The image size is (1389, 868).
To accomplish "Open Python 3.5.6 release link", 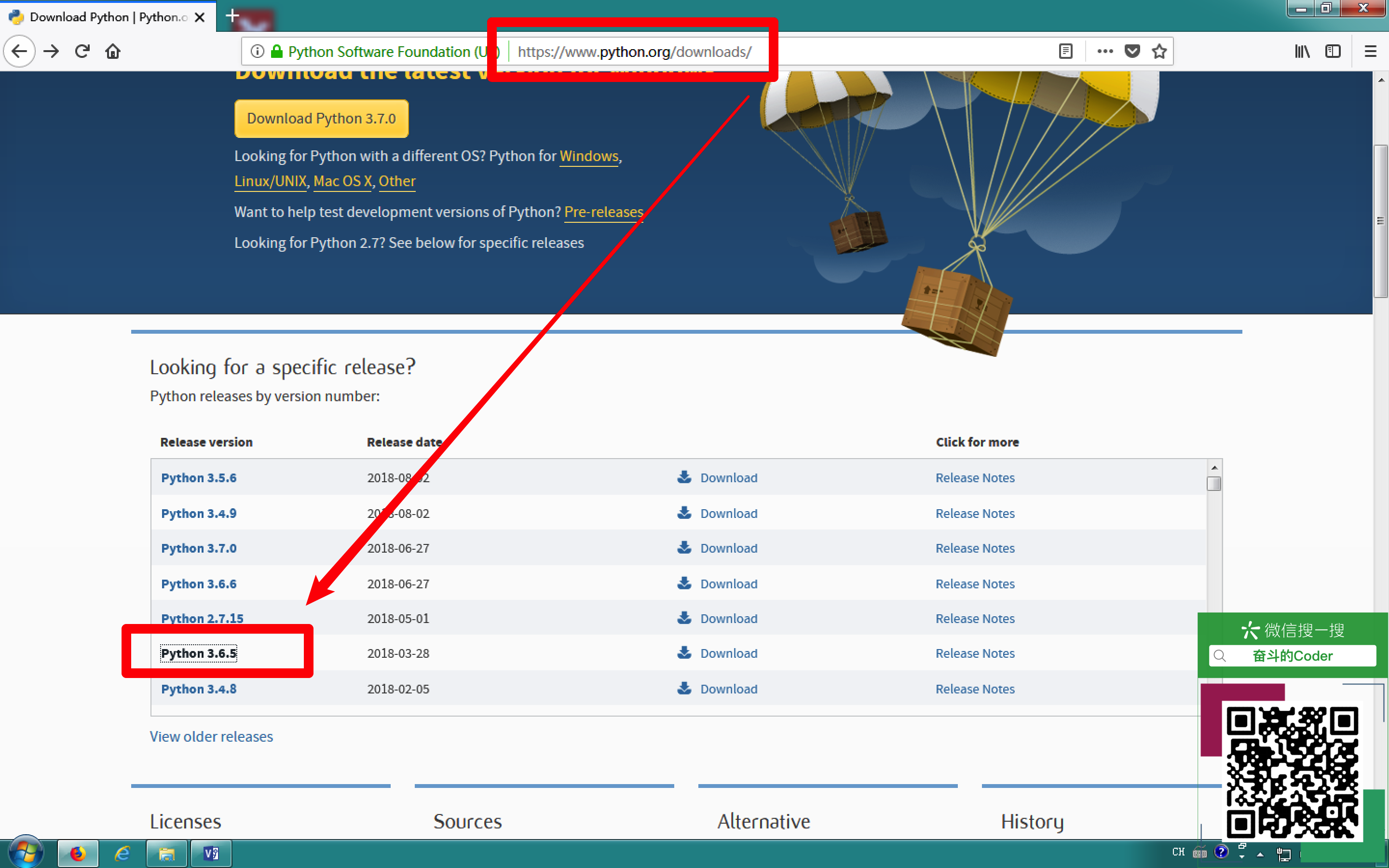I will pos(199,477).
